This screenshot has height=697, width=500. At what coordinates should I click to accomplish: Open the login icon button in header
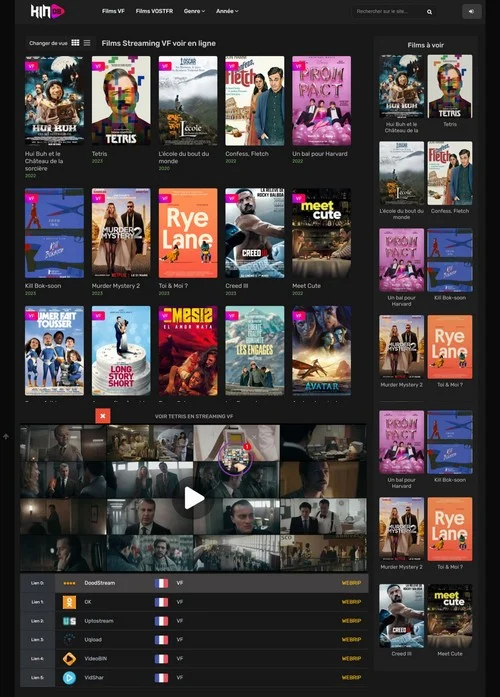tap(472, 12)
